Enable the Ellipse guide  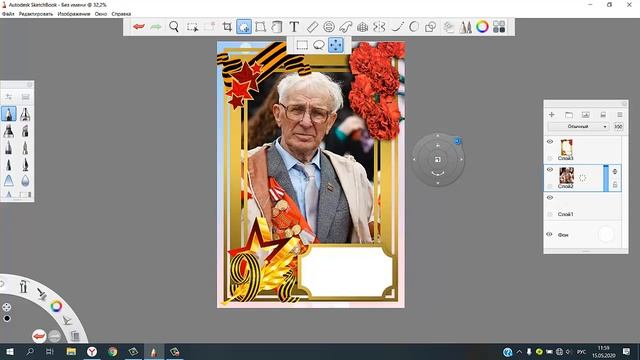329,27
